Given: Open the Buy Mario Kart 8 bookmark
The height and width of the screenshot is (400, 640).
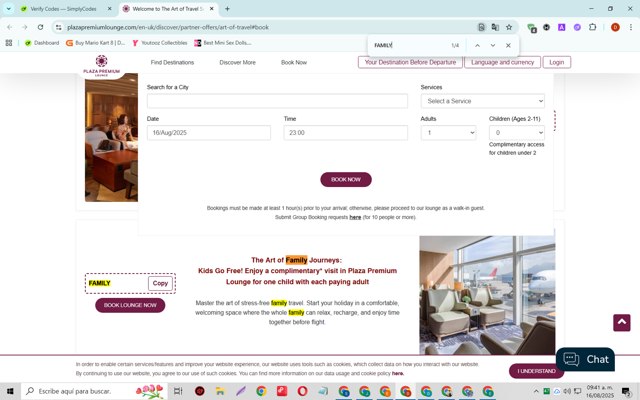Looking at the screenshot, I should click(x=96, y=43).
